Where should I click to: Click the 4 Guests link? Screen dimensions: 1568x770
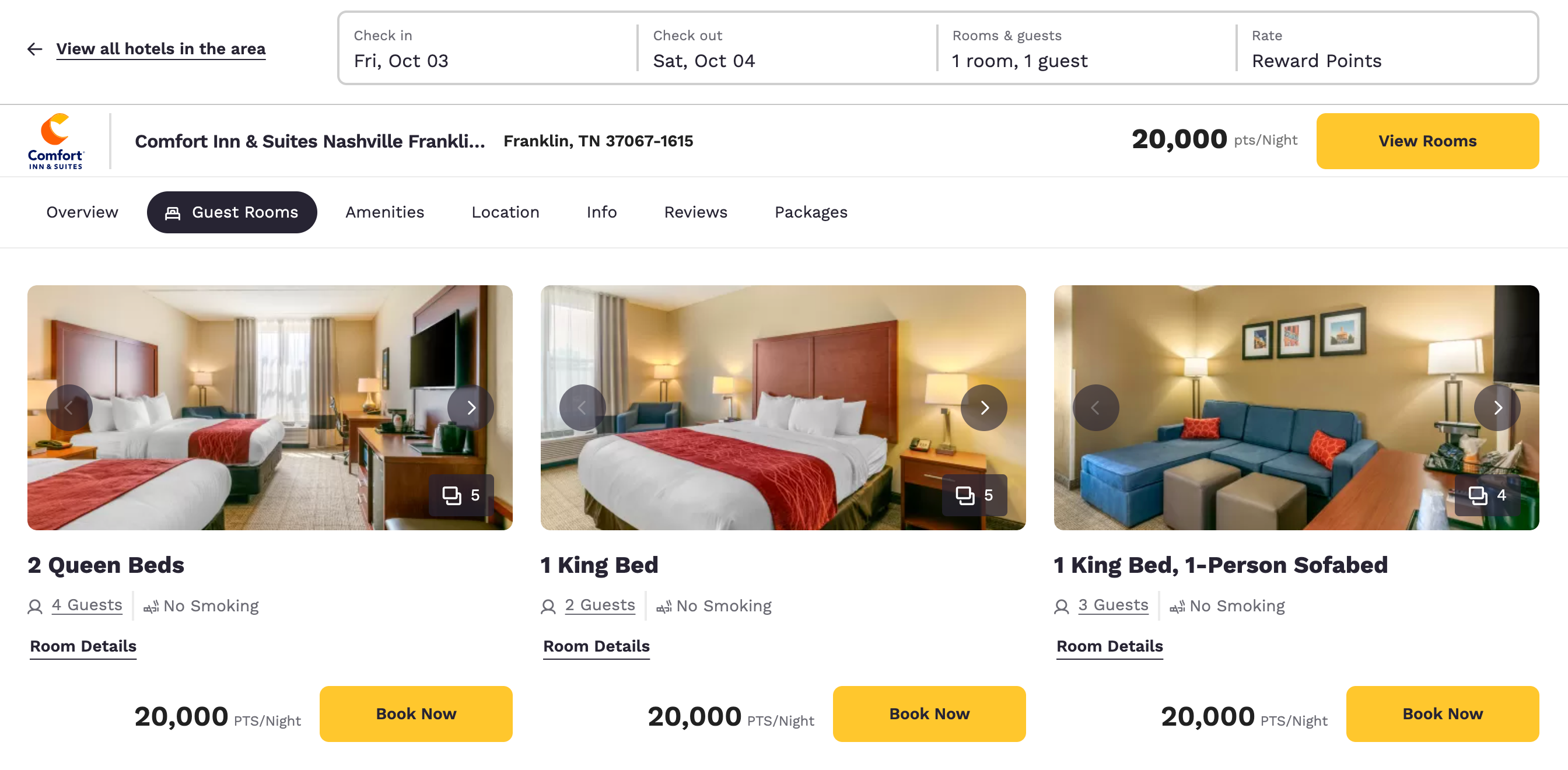[87, 604]
